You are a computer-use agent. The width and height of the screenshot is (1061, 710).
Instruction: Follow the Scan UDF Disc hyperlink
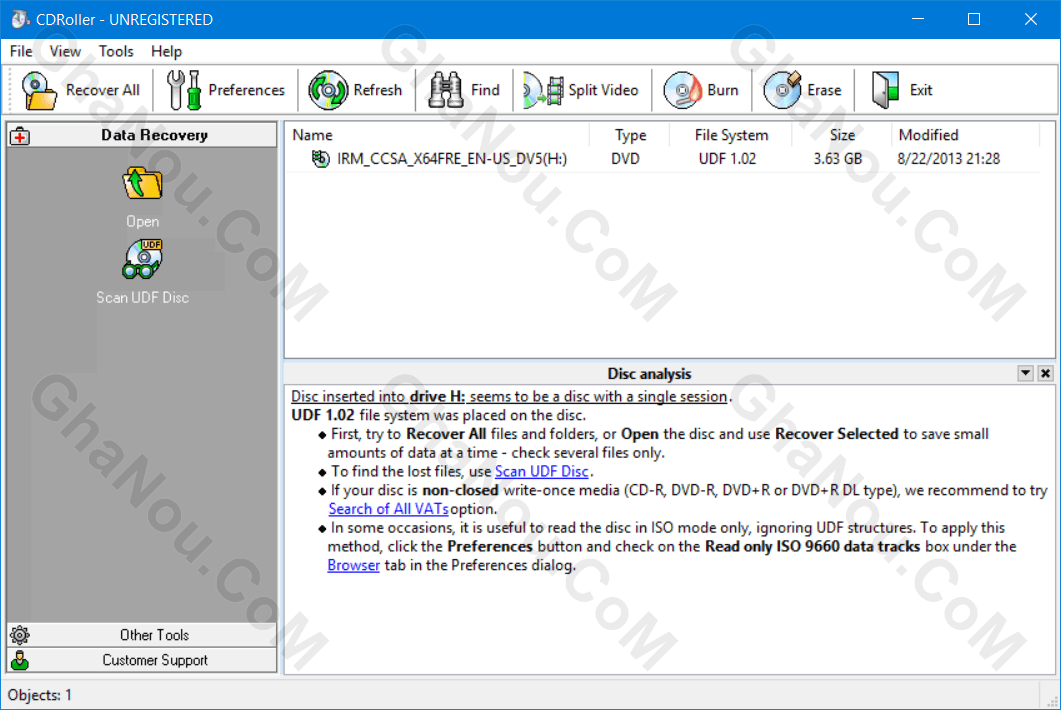[x=541, y=472]
